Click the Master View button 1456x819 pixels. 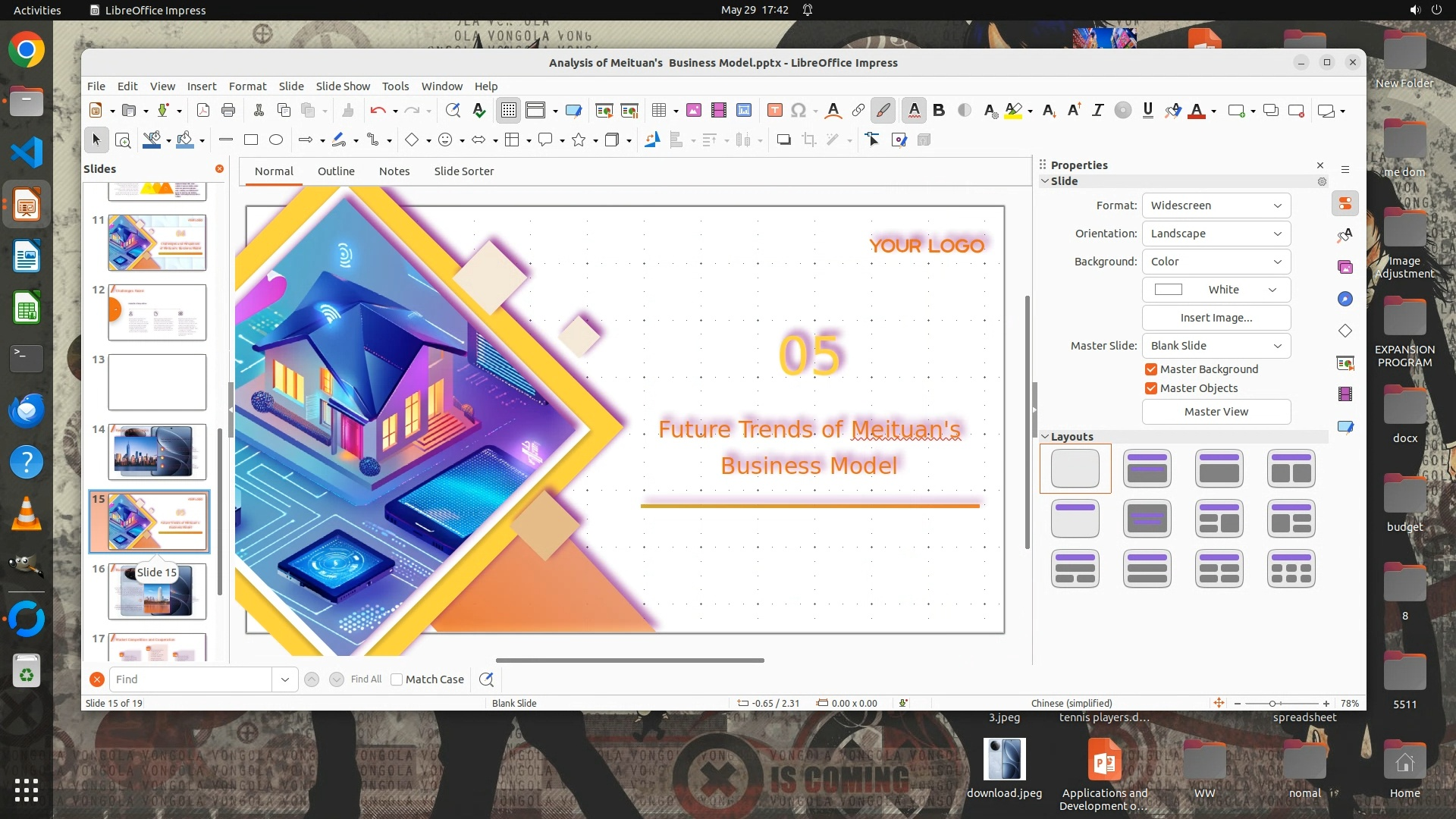(1216, 412)
